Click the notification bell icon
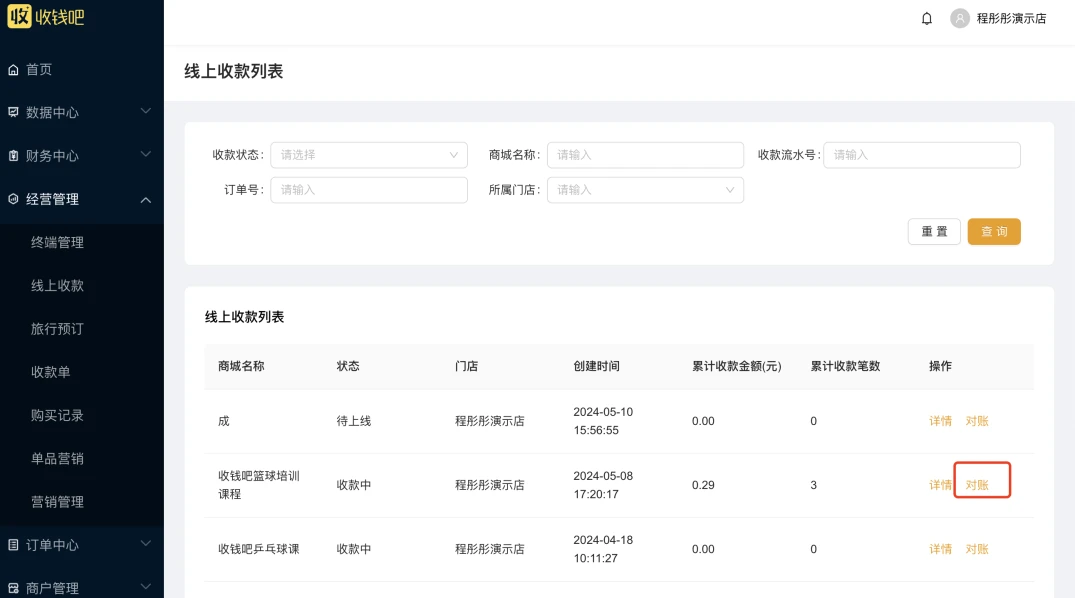Image resolution: width=1075 pixels, height=598 pixels. (927, 18)
